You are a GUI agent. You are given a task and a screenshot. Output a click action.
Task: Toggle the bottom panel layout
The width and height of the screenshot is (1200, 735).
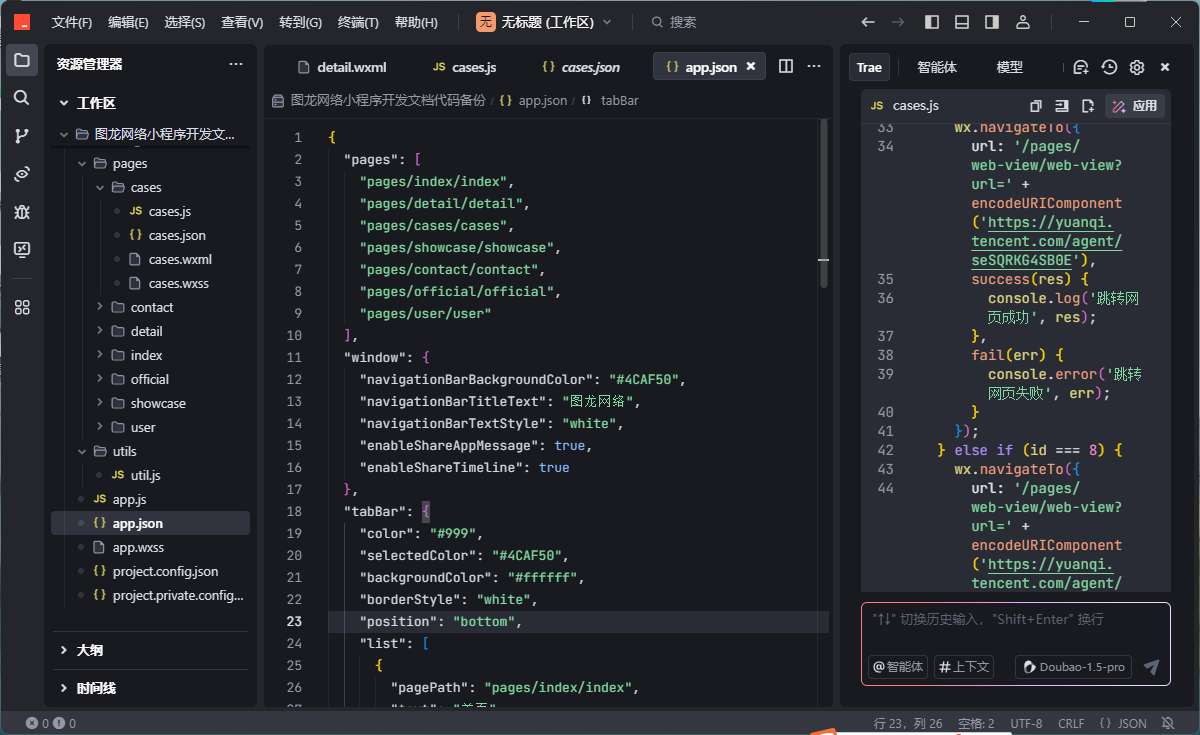click(x=962, y=22)
